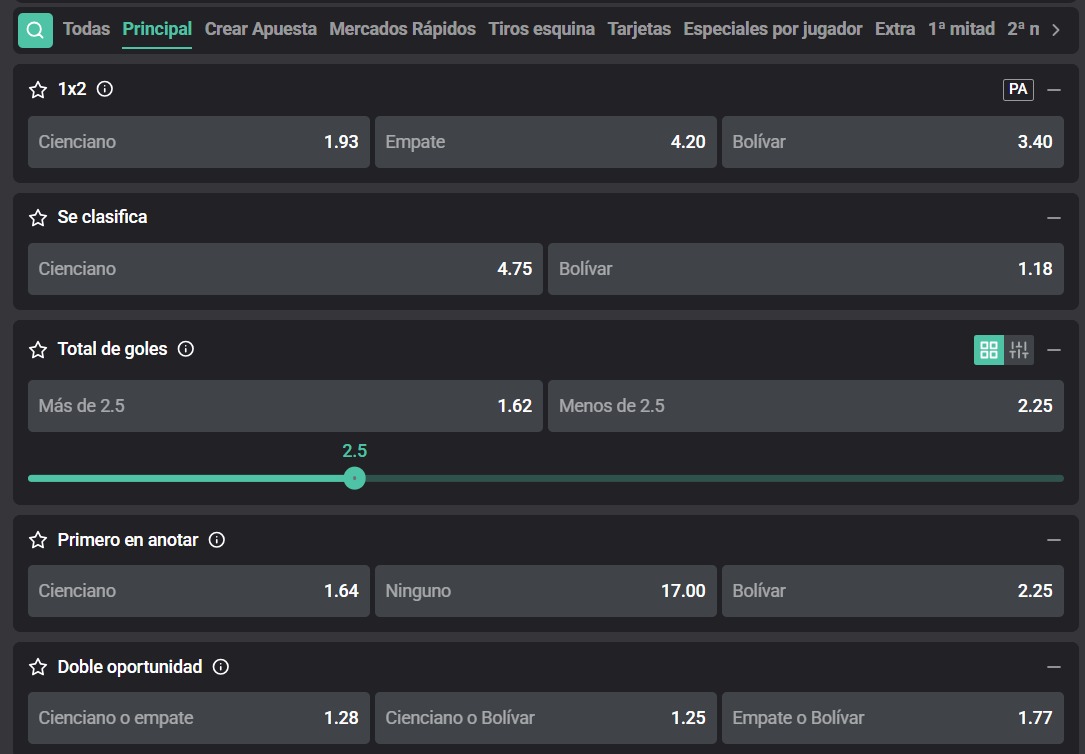Open info icon next to 1x2
This screenshot has height=754, width=1085.
click(x=104, y=89)
